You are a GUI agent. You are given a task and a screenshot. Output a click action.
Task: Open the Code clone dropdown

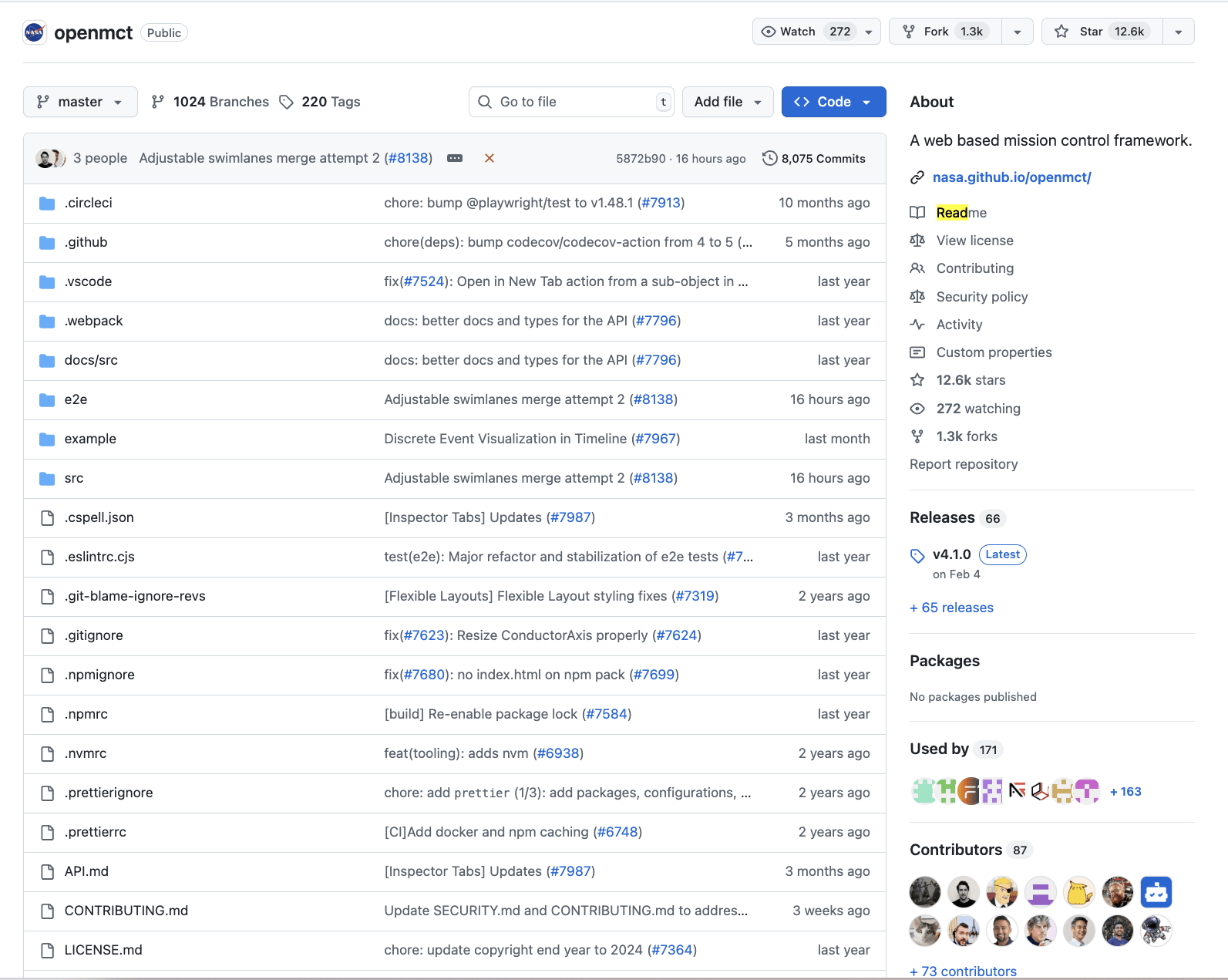pos(833,102)
